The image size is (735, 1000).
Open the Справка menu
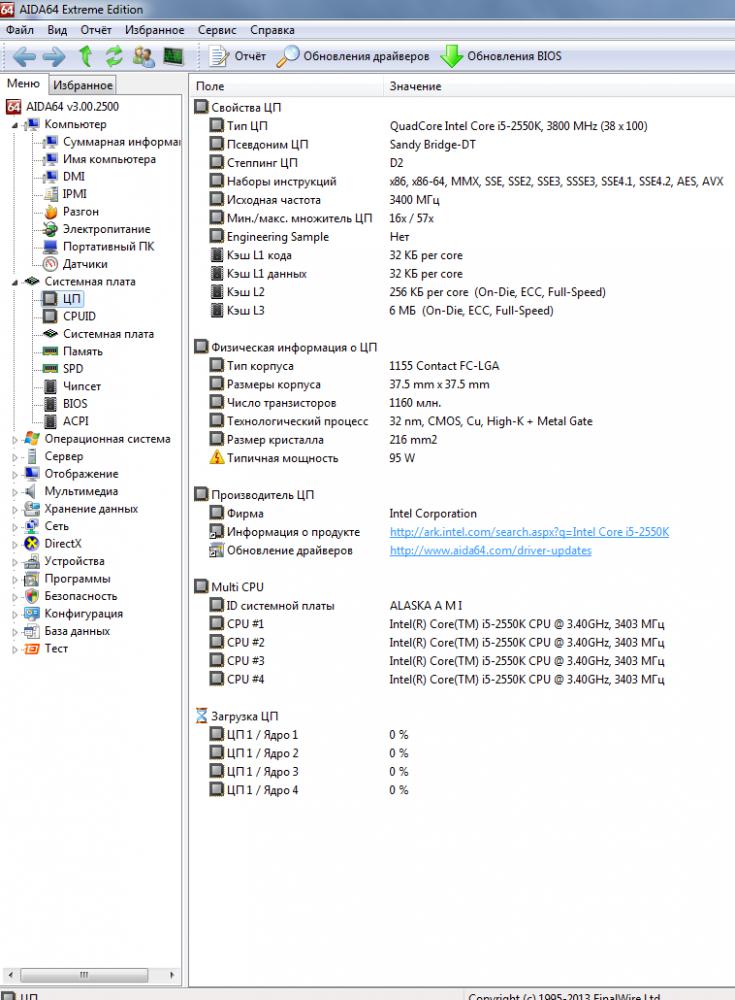[x=272, y=30]
